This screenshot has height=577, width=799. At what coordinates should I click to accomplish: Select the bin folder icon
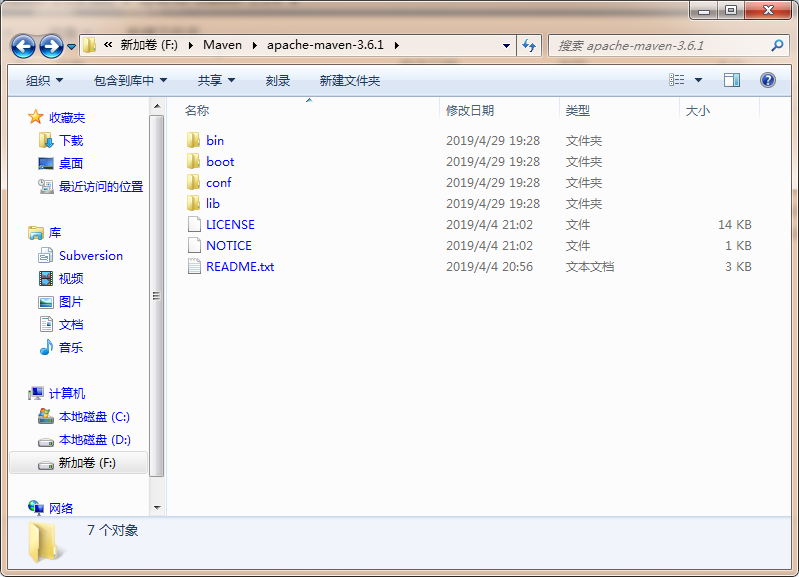[194, 140]
